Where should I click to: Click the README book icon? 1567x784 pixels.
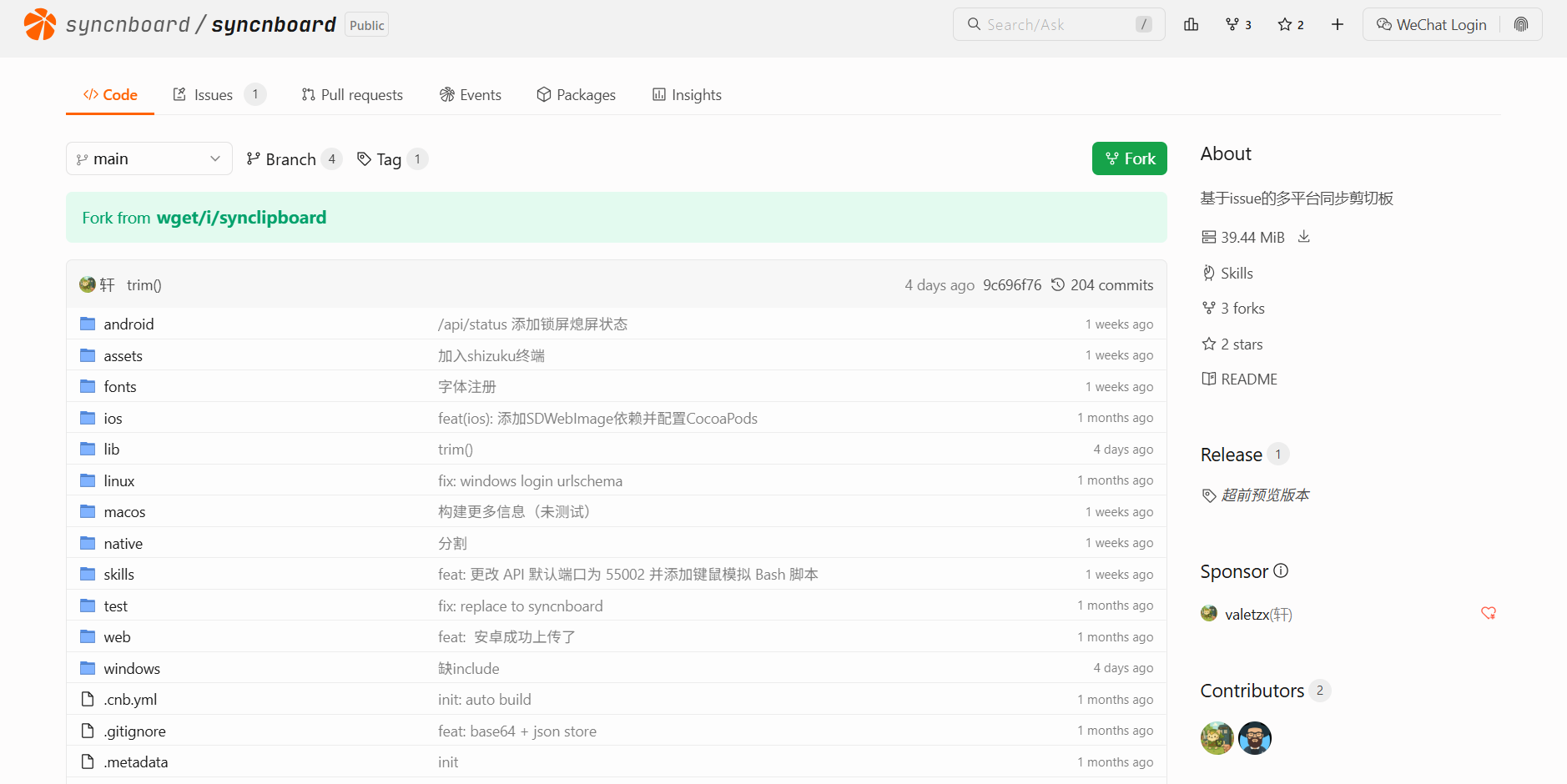1208,379
